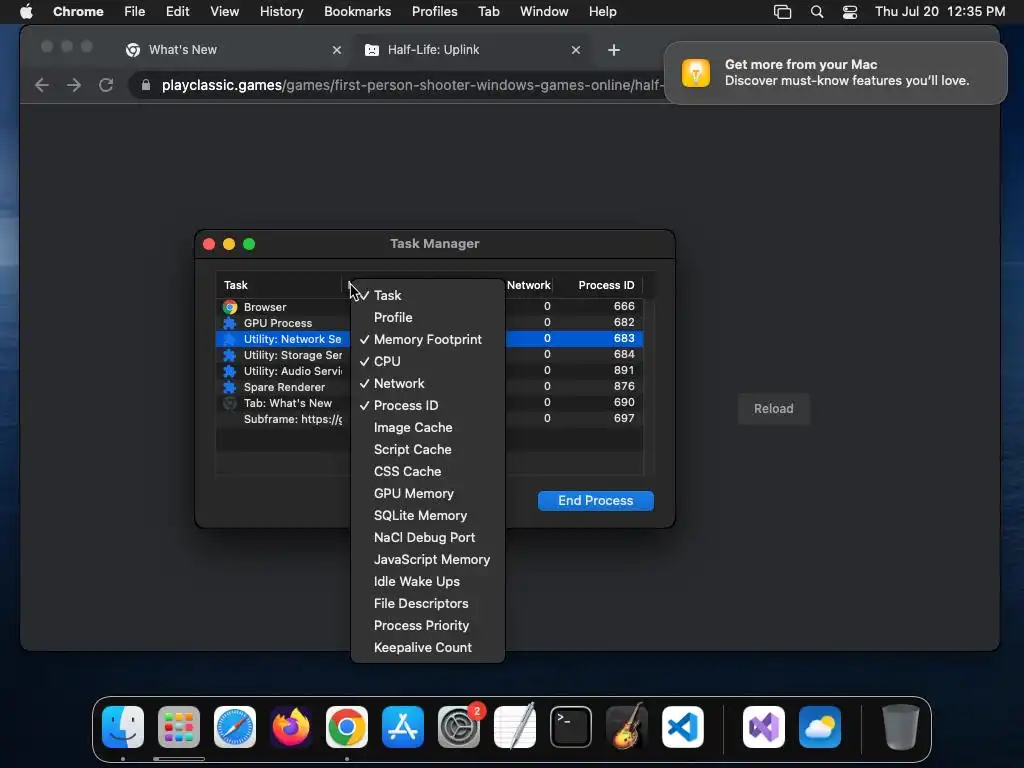The height and width of the screenshot is (768, 1024).
Task: Uncheck the Memory Footprint column
Action: [x=428, y=340]
